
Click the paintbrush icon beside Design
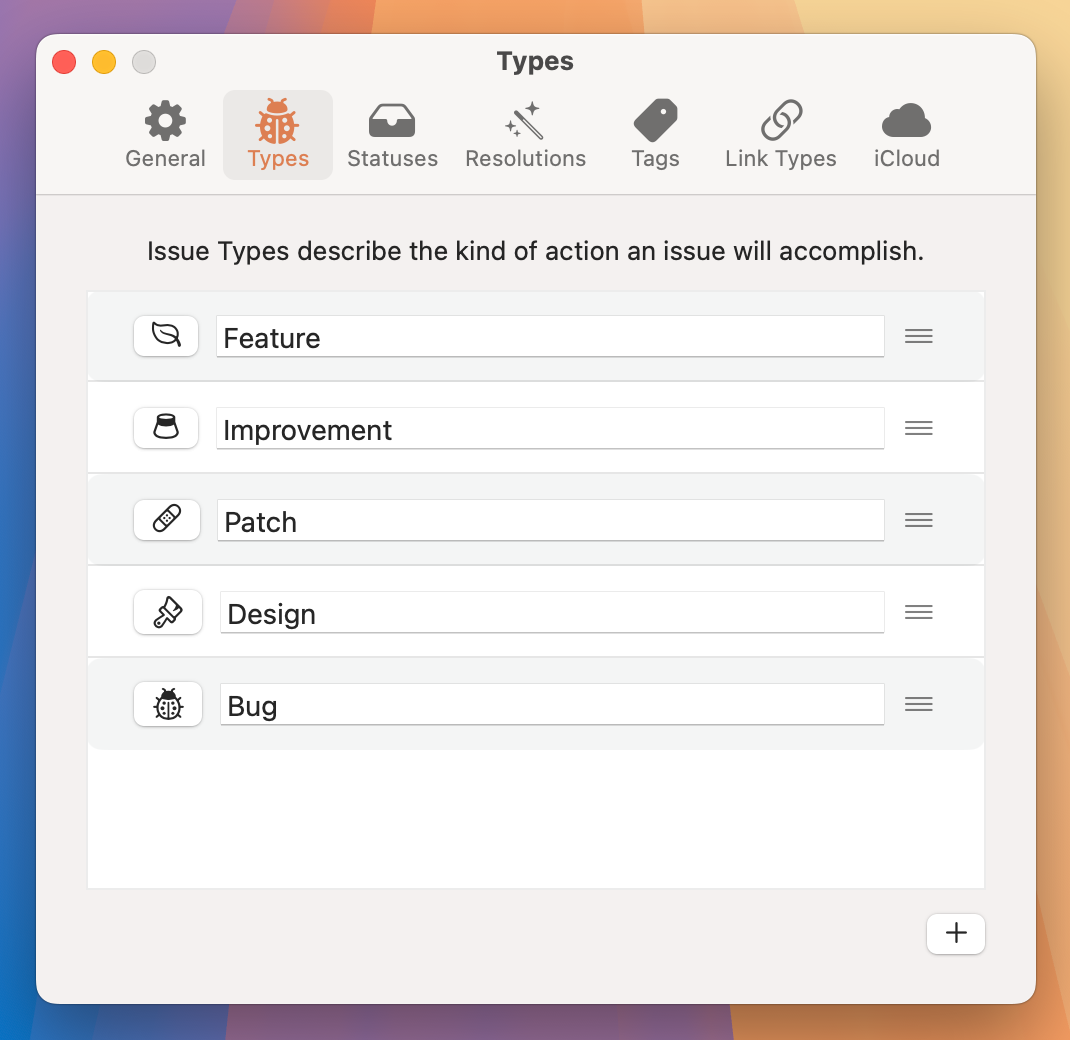click(x=167, y=612)
